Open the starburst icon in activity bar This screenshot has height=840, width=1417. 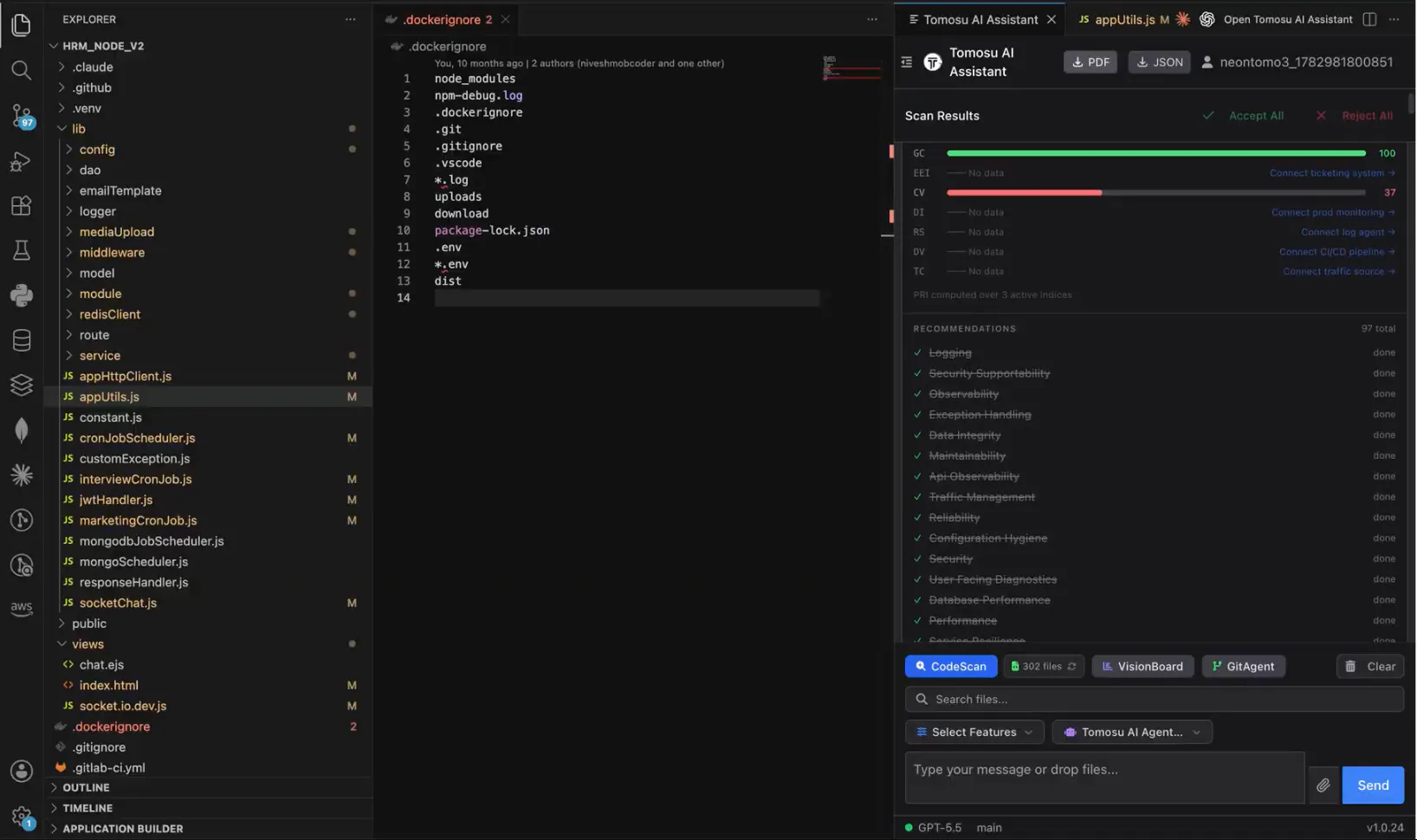[22, 475]
